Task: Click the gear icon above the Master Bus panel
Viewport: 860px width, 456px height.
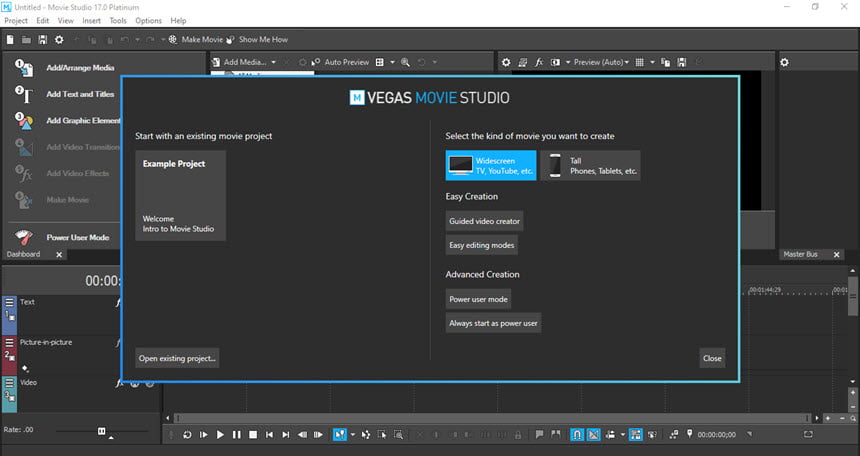Action: tap(784, 62)
